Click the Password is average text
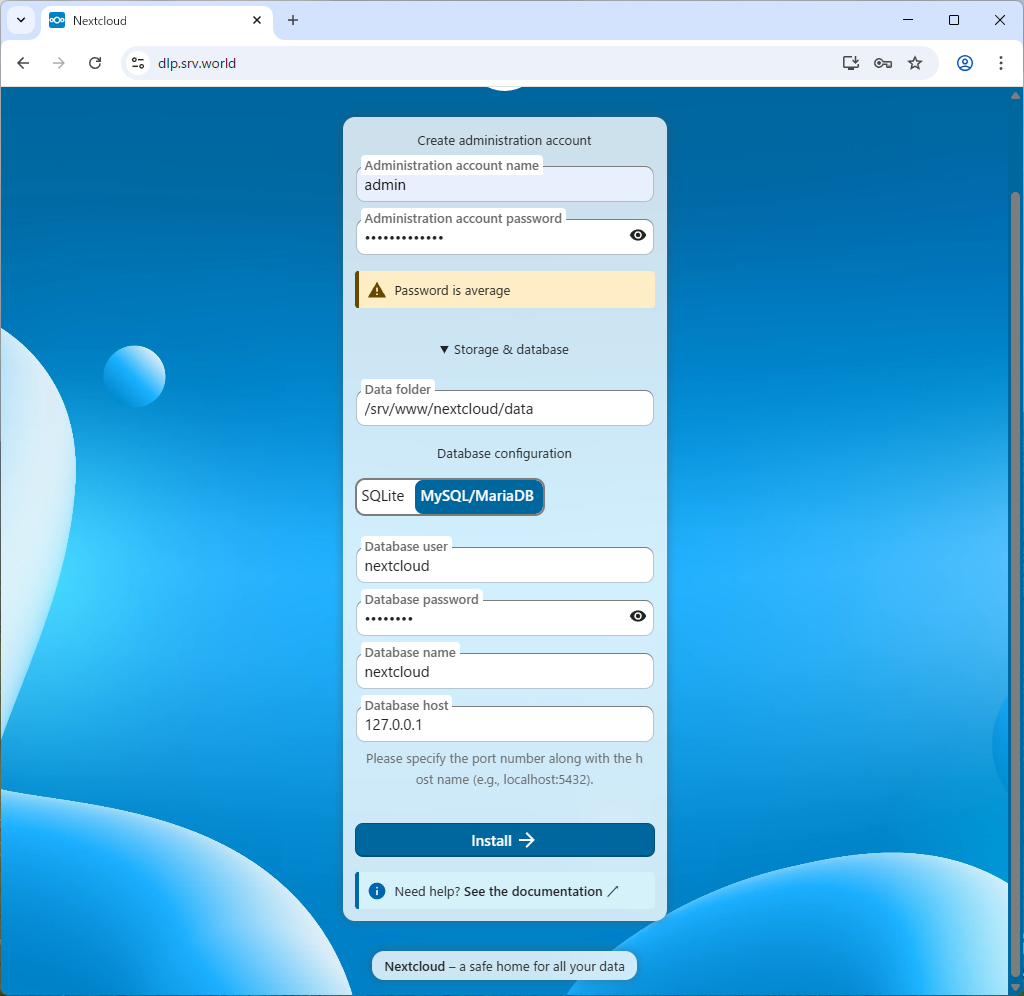 (x=452, y=291)
